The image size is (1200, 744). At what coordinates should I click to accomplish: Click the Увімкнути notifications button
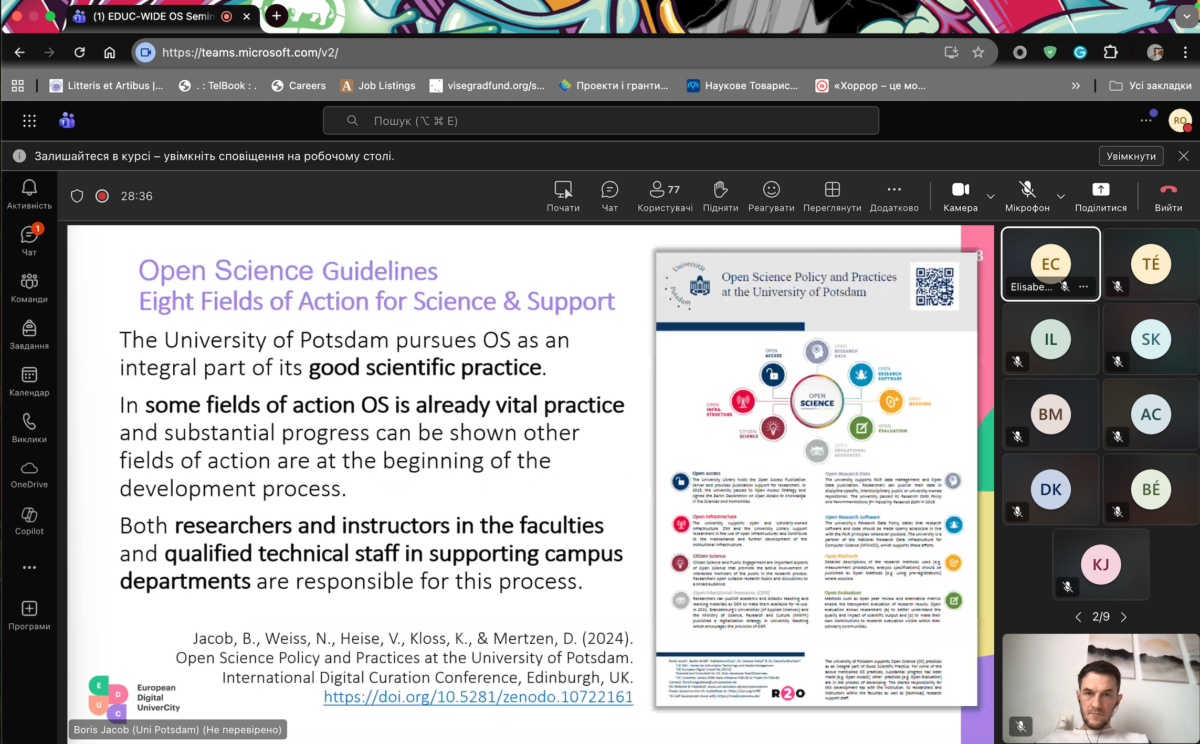coord(1132,156)
